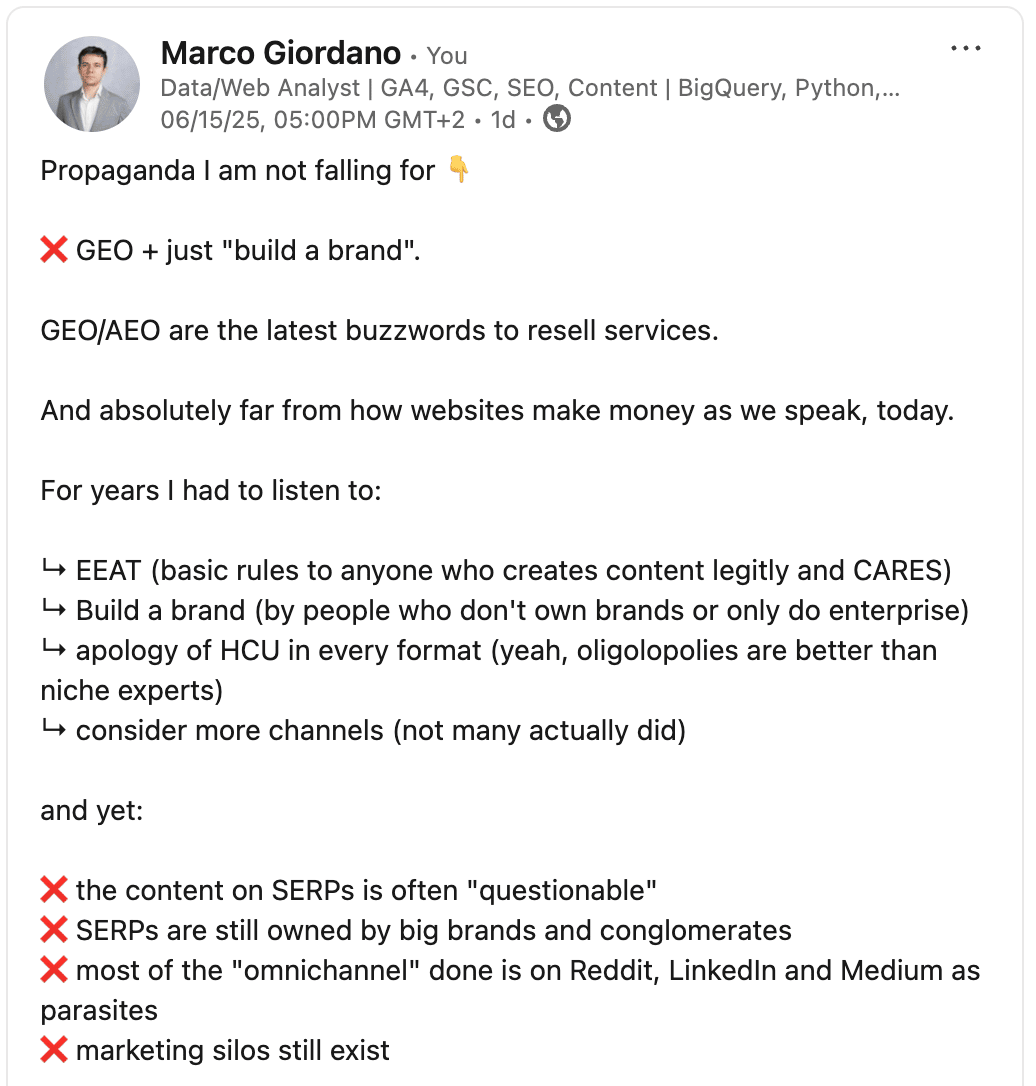Click the red X before 'marketing silos'

tap(54, 1050)
